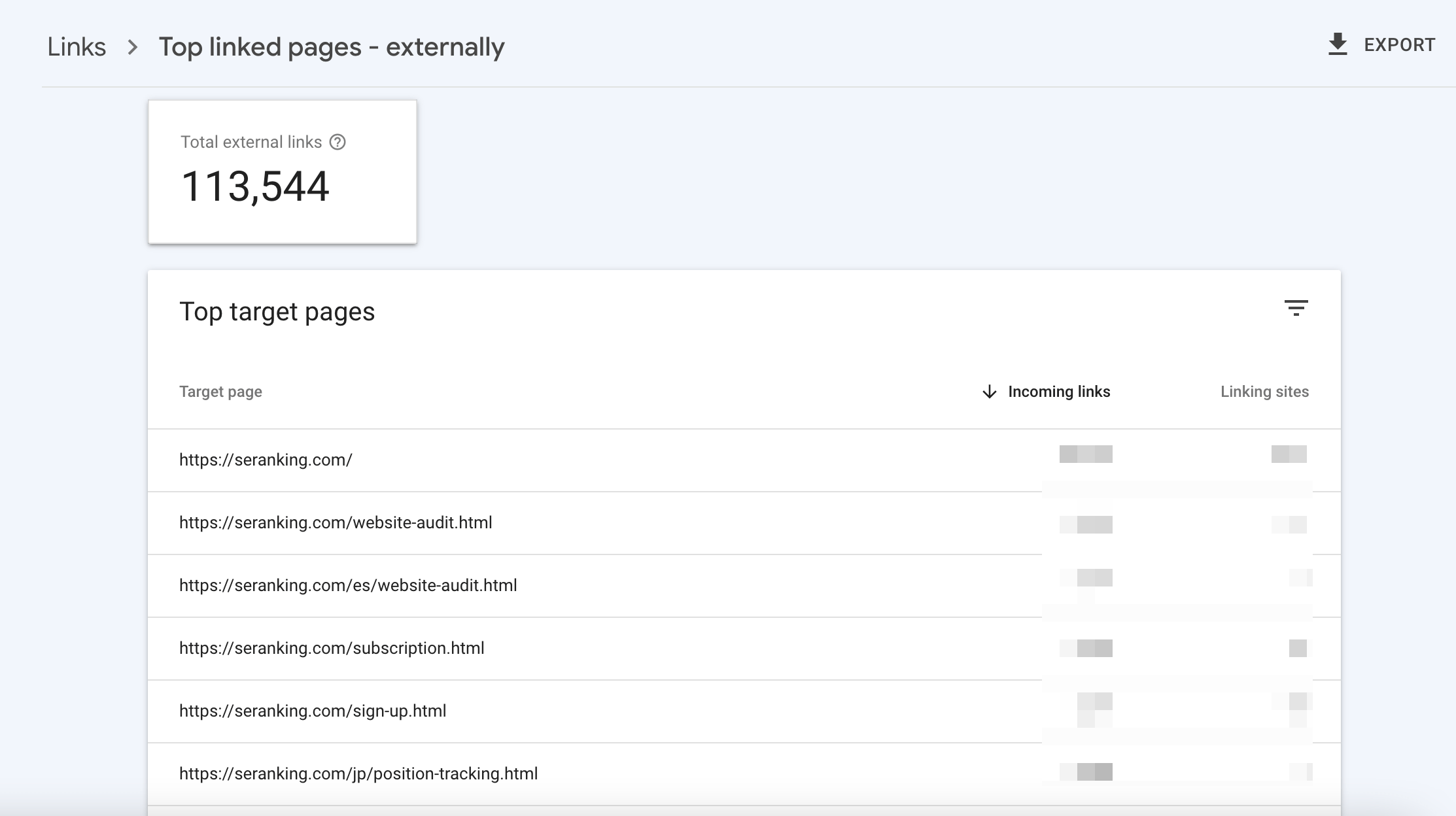Open the help icon beside Total external links
The height and width of the screenshot is (816, 1456).
click(x=338, y=142)
